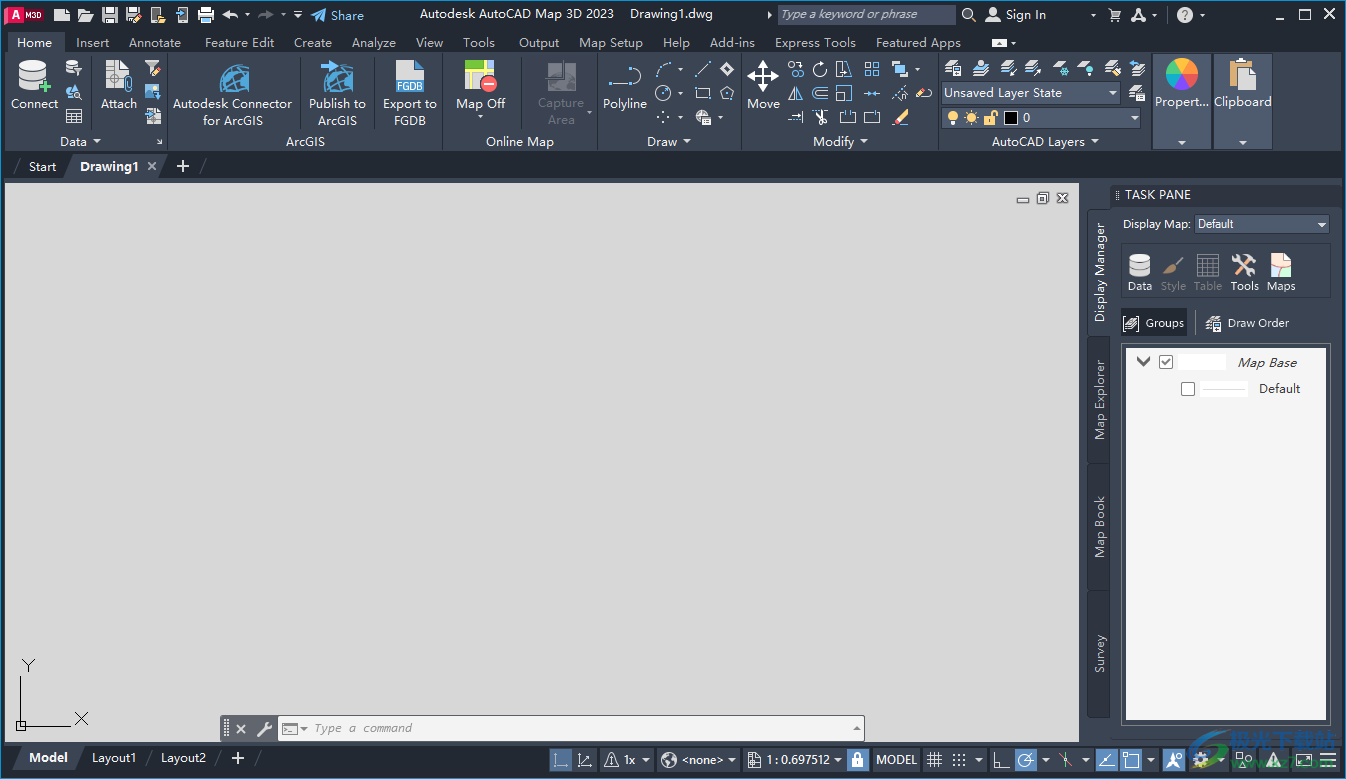This screenshot has width=1346, height=779.
Task: Toggle layer freeze sun icon
Action: [971, 118]
